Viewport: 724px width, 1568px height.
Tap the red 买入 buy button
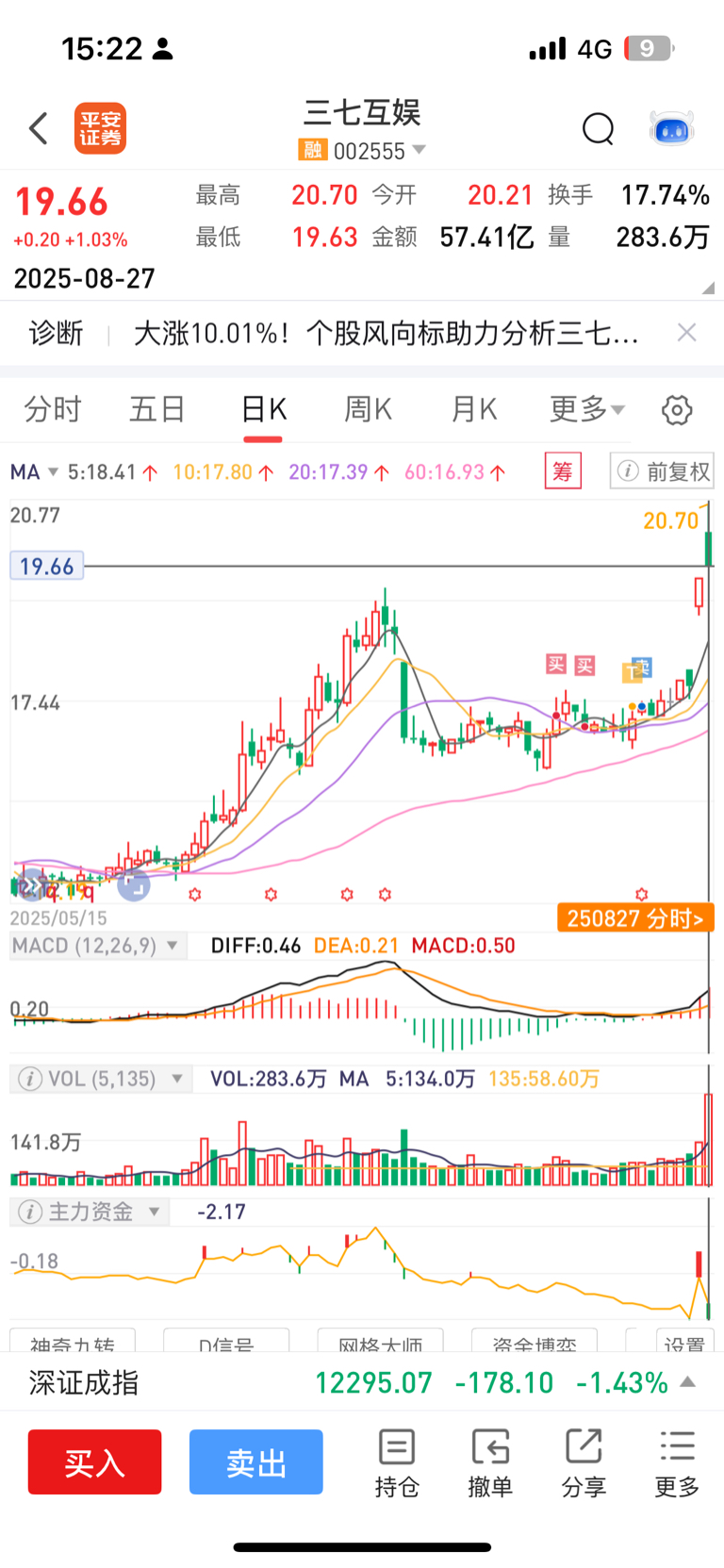click(x=94, y=1461)
